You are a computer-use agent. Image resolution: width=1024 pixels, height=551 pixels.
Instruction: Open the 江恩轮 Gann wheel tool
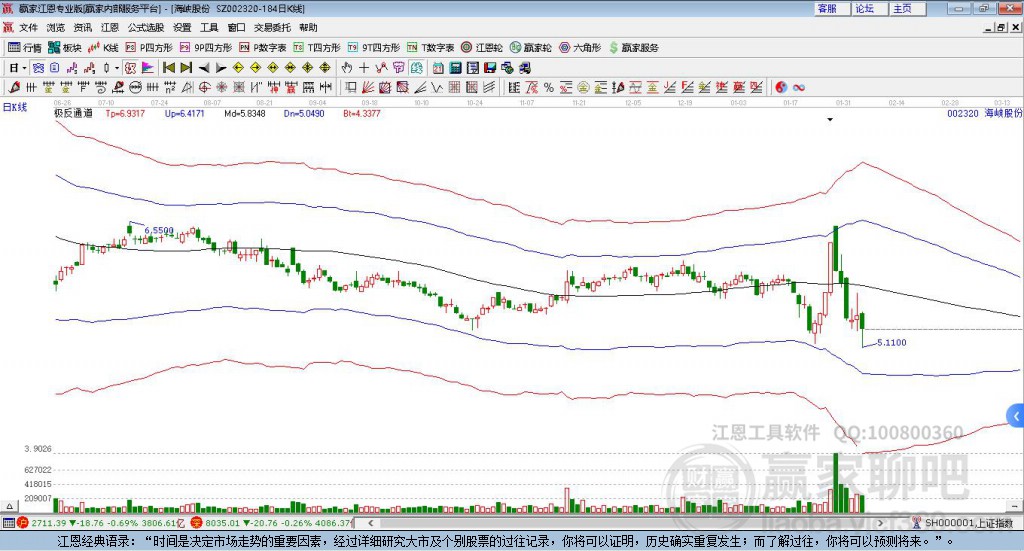point(481,48)
